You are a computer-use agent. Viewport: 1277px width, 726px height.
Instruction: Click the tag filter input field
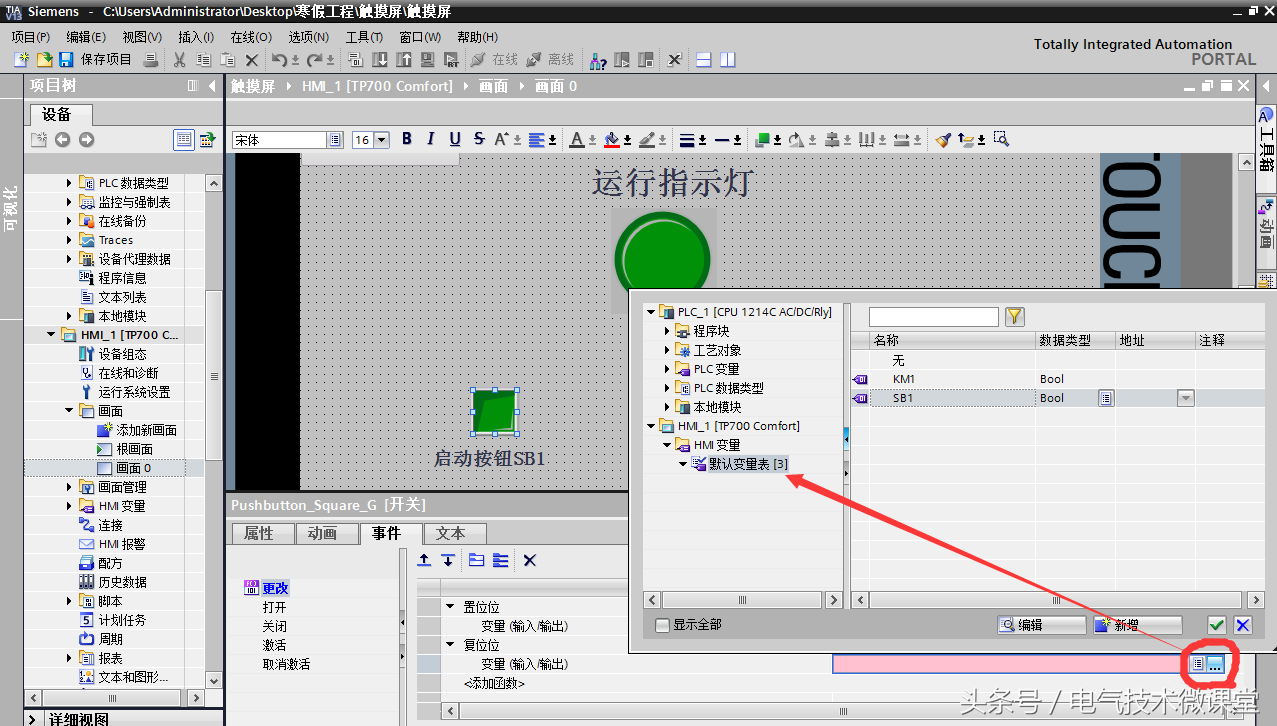(x=934, y=317)
